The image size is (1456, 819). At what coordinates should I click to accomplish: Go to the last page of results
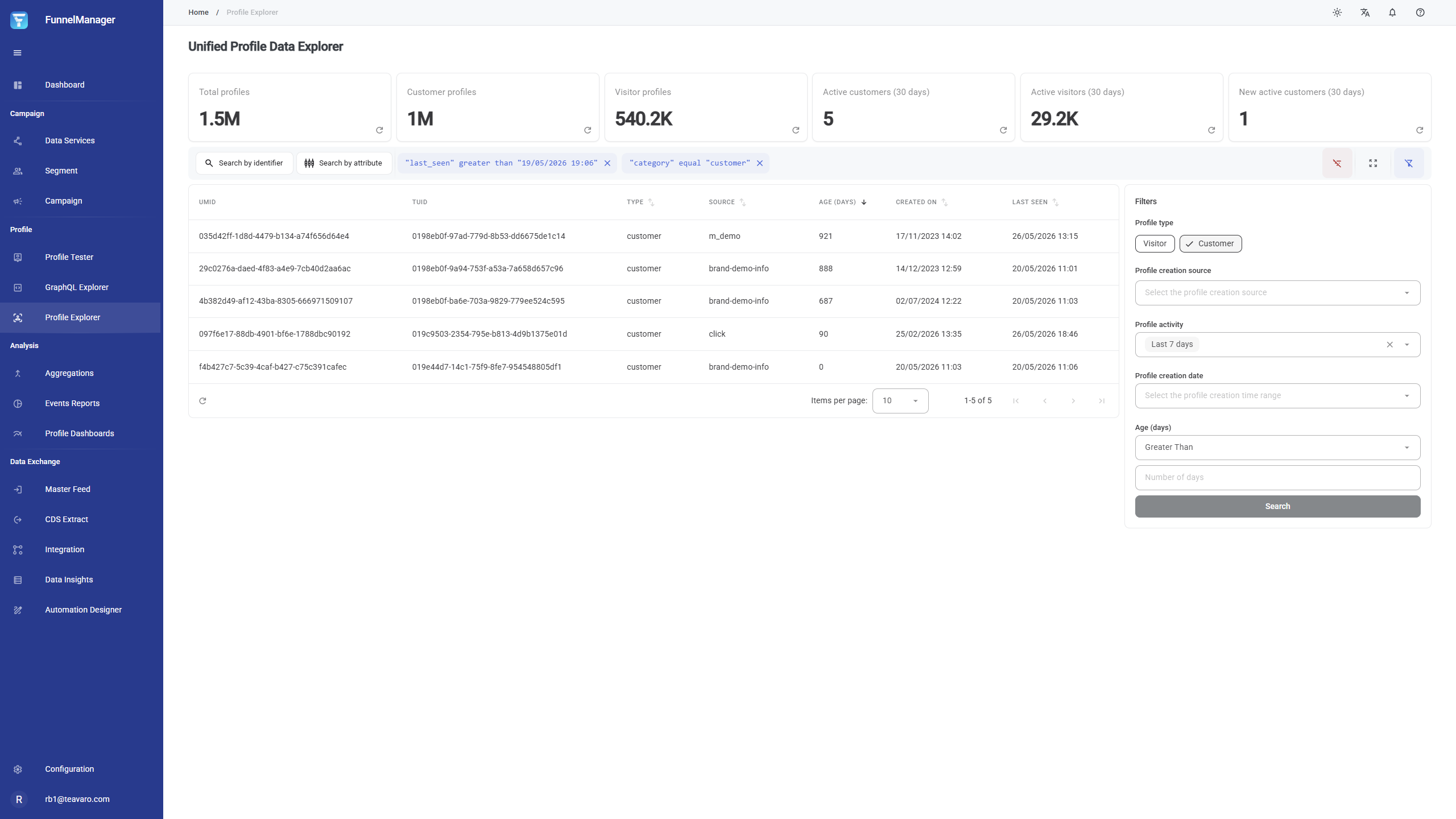click(x=1102, y=401)
